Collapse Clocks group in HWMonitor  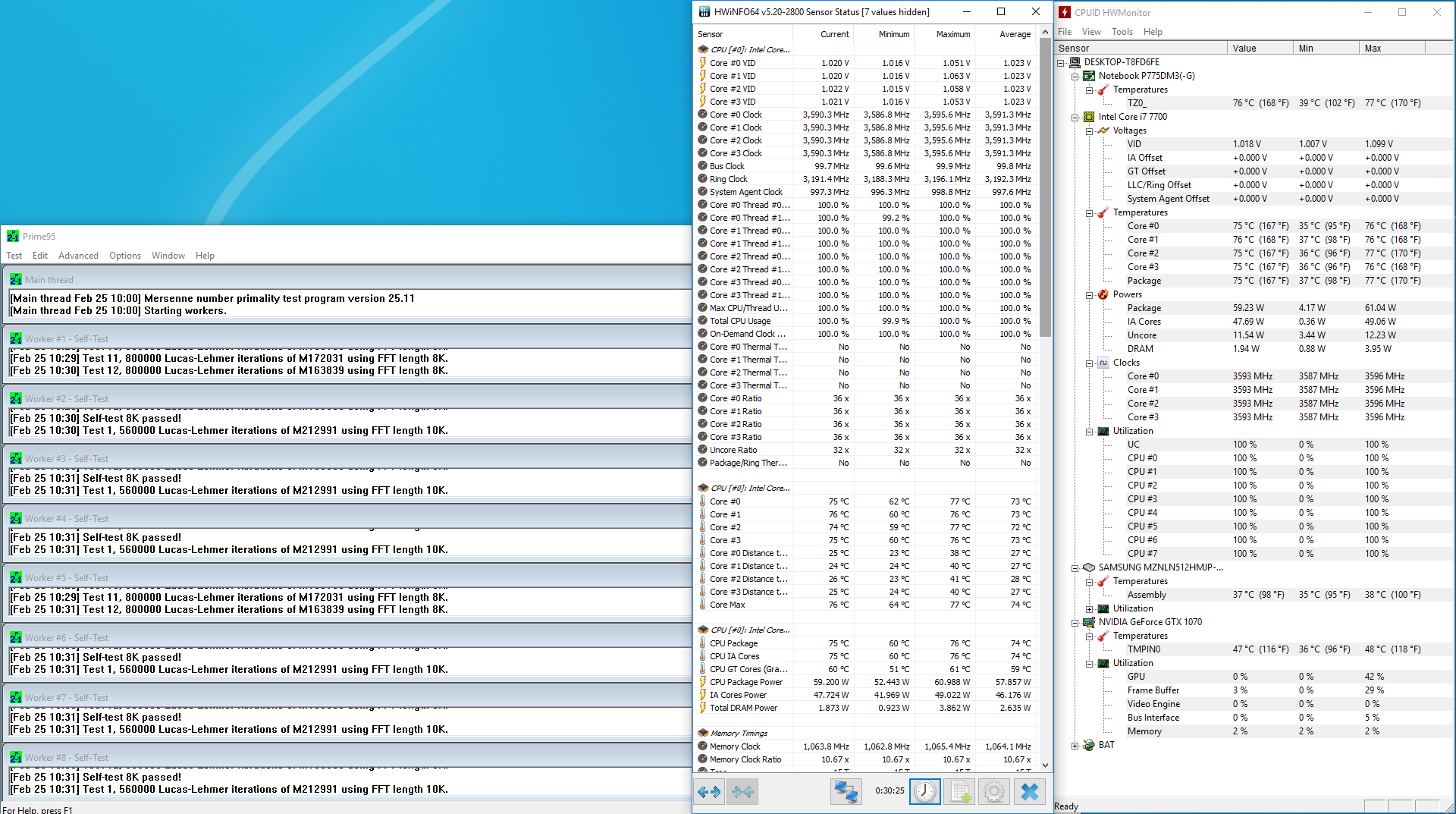pyautogui.click(x=1089, y=363)
